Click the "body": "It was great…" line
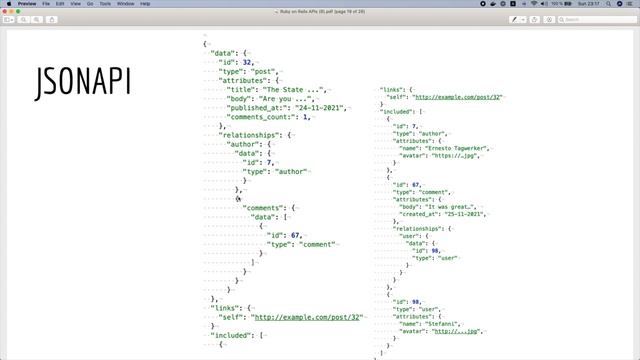640x360 pixels. [438, 207]
